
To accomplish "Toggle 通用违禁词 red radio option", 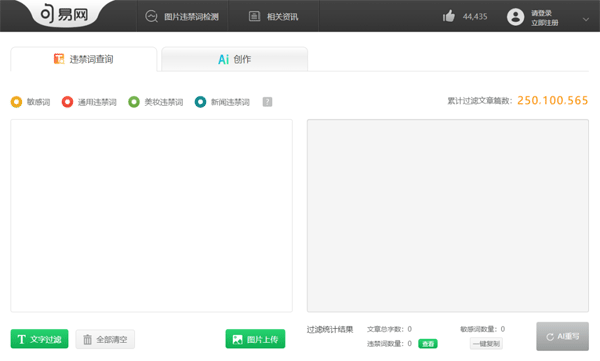I will (x=67, y=102).
